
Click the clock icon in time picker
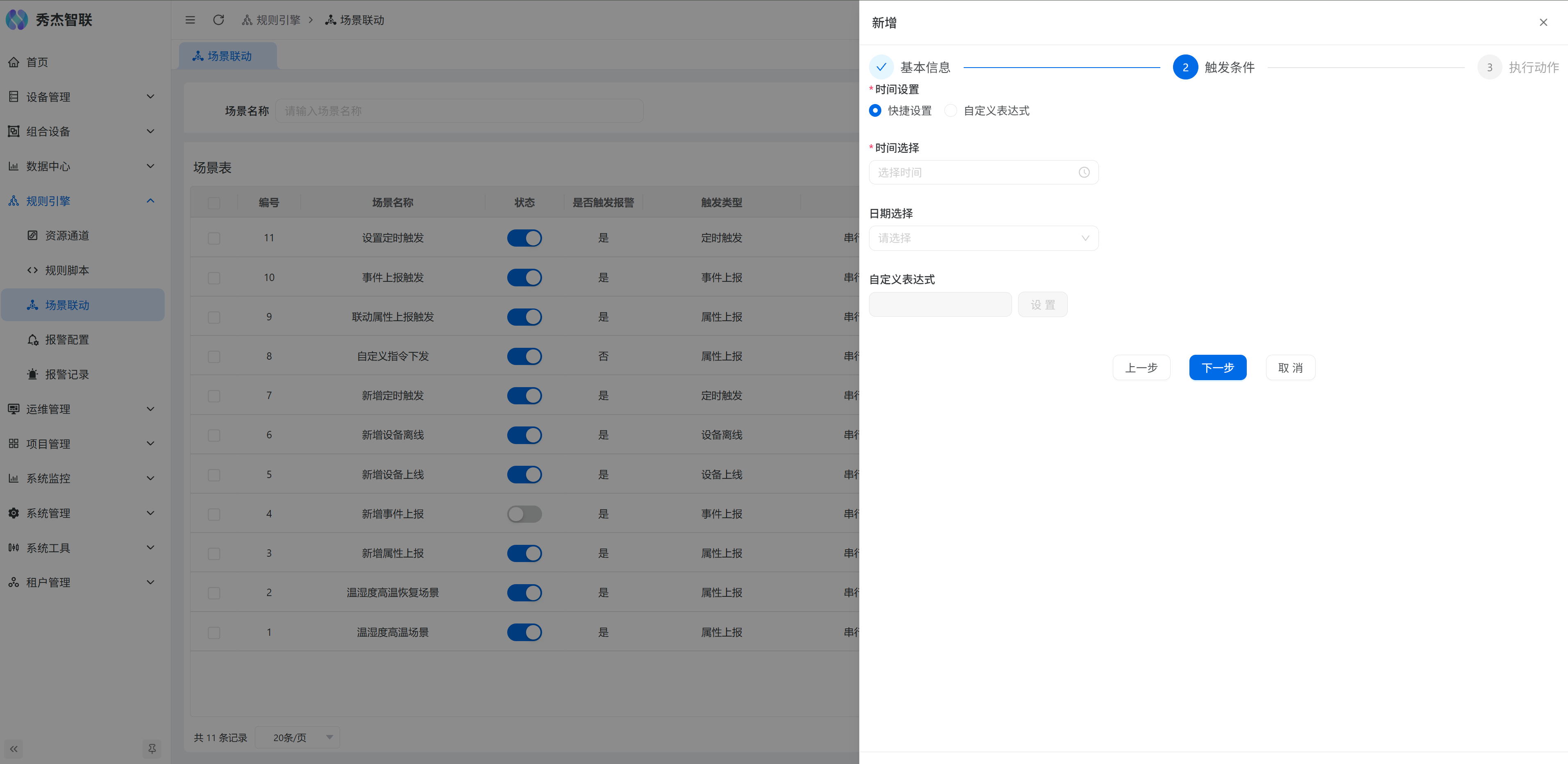click(1083, 172)
